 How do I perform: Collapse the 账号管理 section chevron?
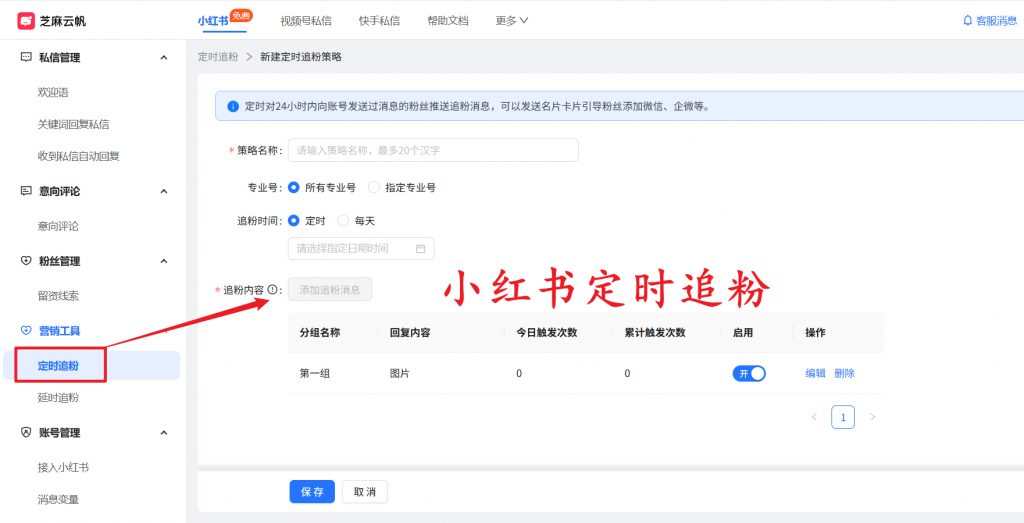click(164, 432)
